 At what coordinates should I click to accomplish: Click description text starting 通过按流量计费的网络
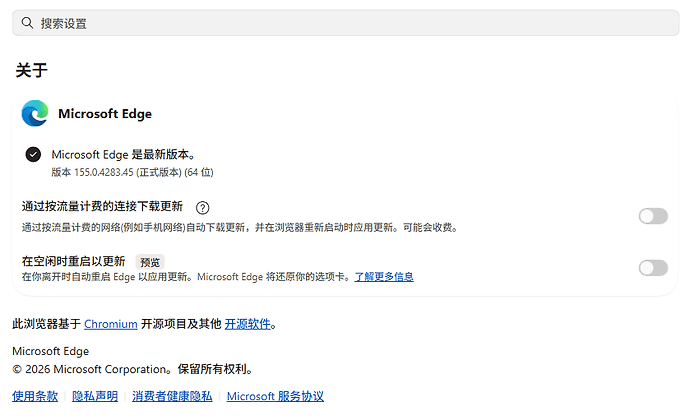point(240,228)
